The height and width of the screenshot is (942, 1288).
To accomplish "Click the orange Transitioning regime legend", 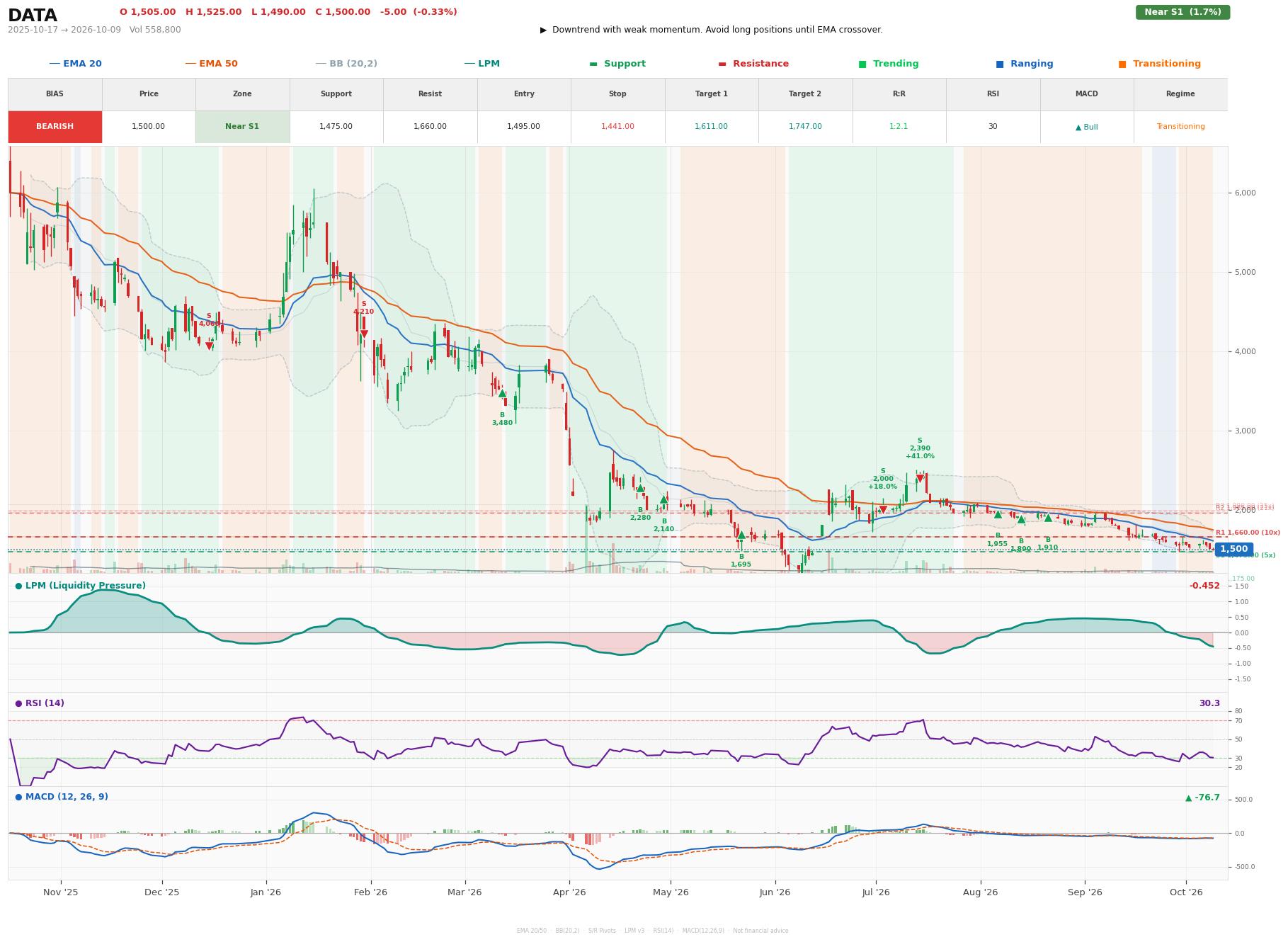I will 1160,64.
